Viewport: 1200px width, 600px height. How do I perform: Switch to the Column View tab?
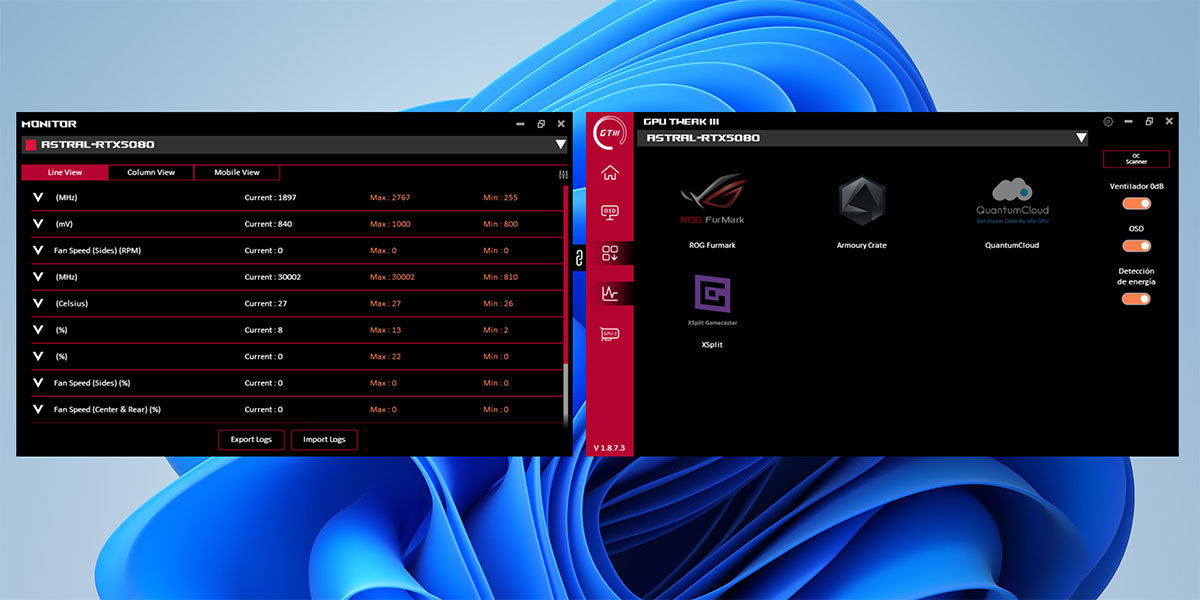click(x=151, y=172)
